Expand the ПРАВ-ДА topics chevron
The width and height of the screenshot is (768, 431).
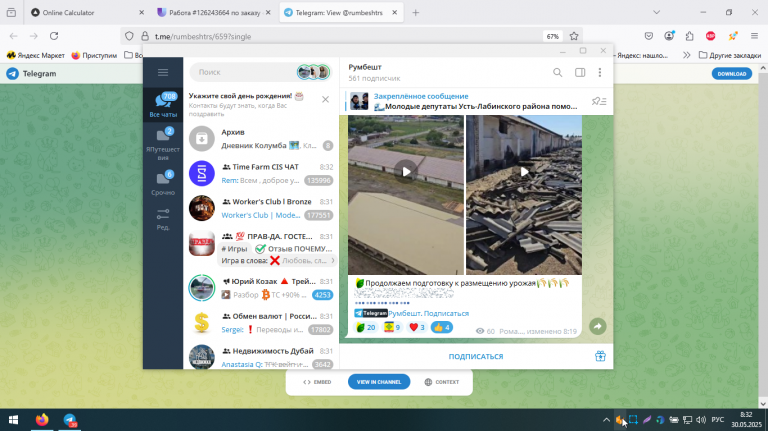tap(333, 261)
